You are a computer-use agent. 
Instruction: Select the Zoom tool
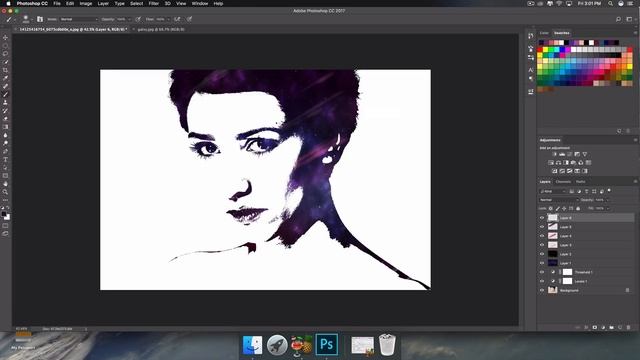point(5,192)
